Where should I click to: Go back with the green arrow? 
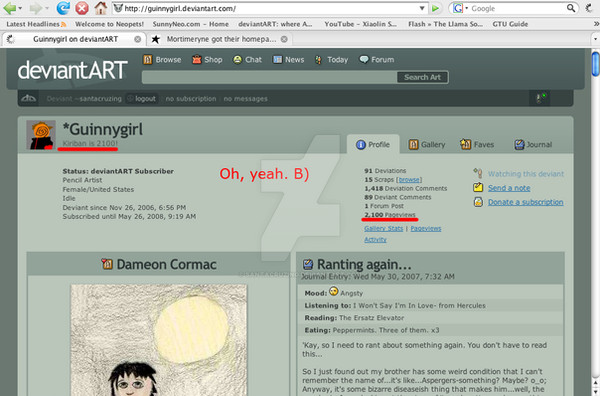click(10, 8)
